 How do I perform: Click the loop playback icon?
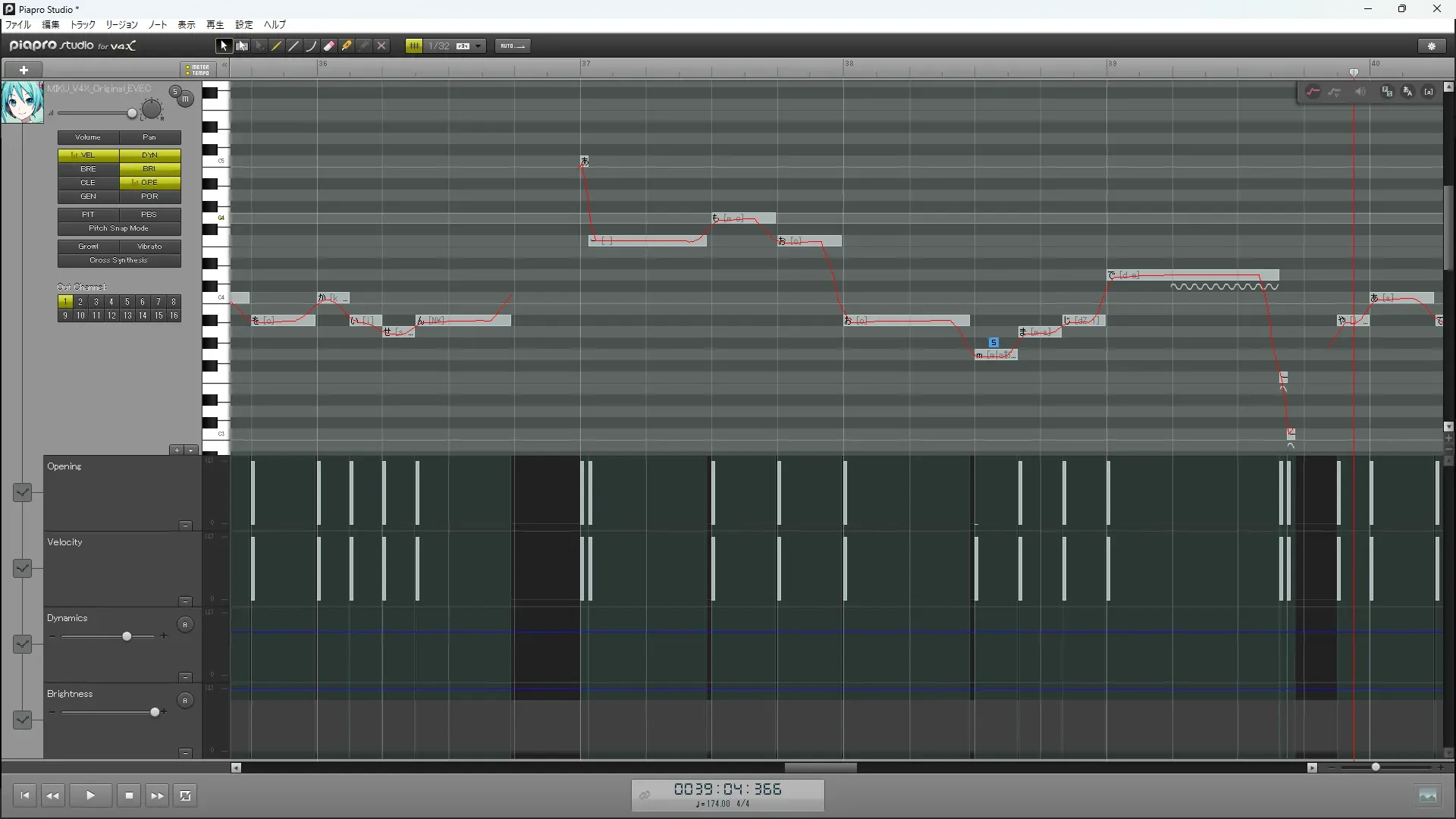click(x=185, y=795)
